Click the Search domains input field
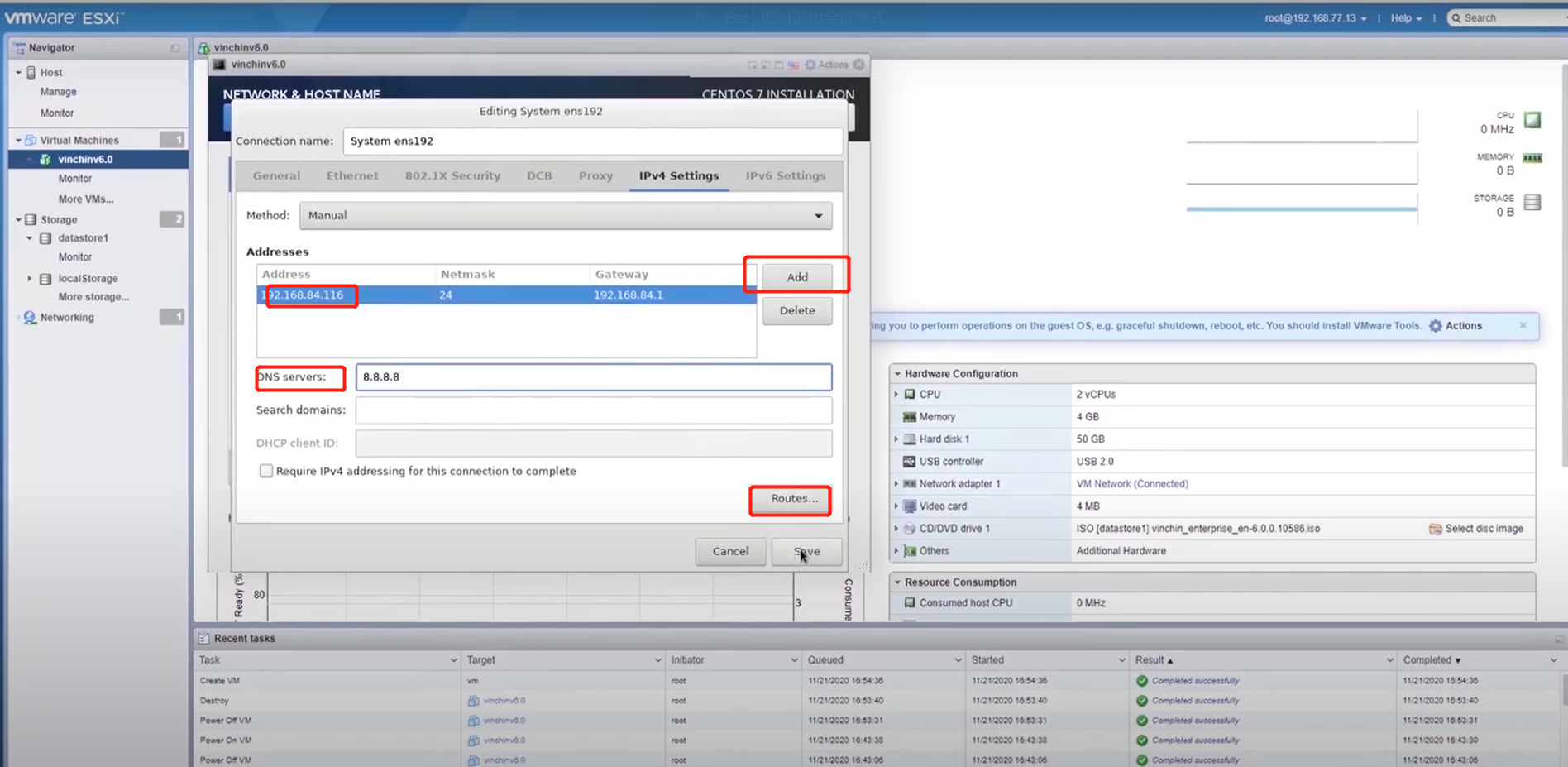This screenshot has width=1568, height=767. pos(594,410)
